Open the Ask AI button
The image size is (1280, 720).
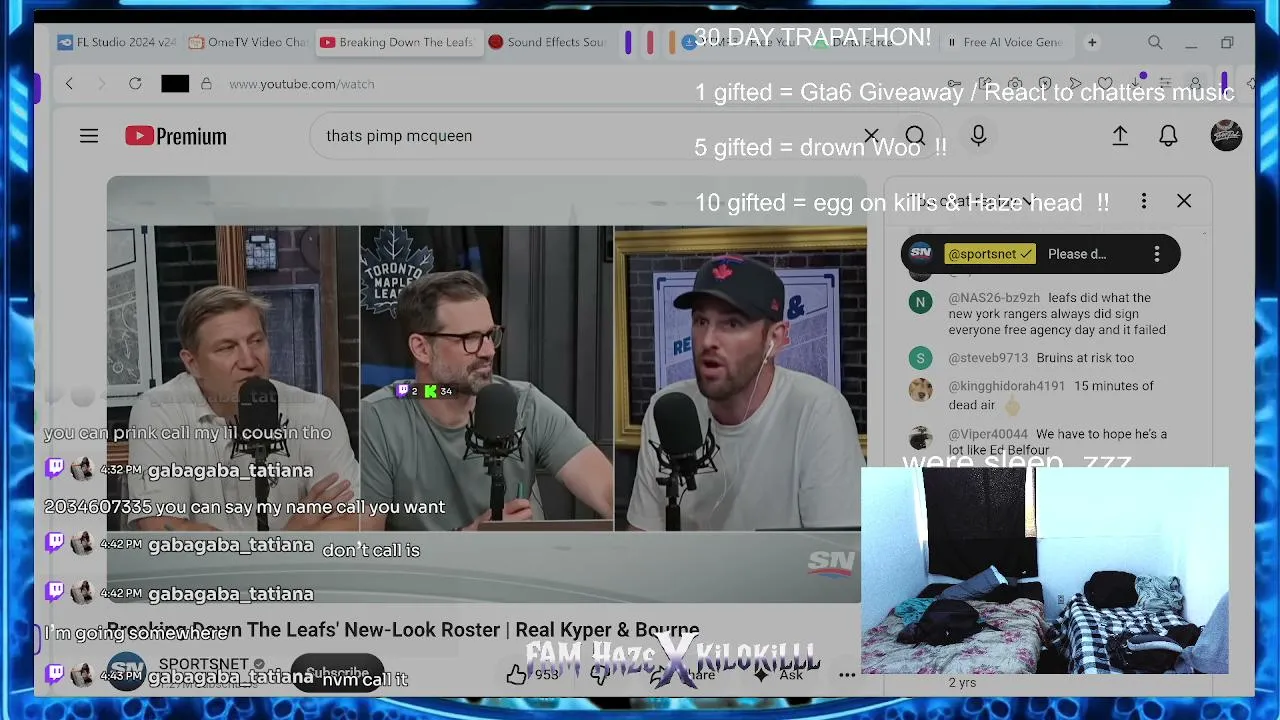[x=780, y=675]
